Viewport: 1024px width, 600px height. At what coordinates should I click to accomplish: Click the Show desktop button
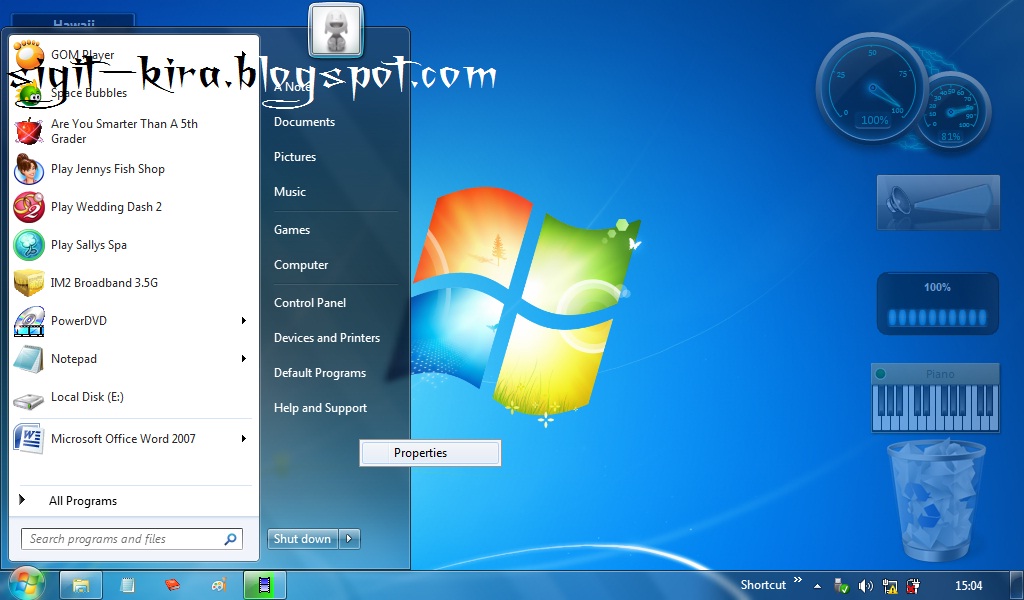click(1017, 585)
